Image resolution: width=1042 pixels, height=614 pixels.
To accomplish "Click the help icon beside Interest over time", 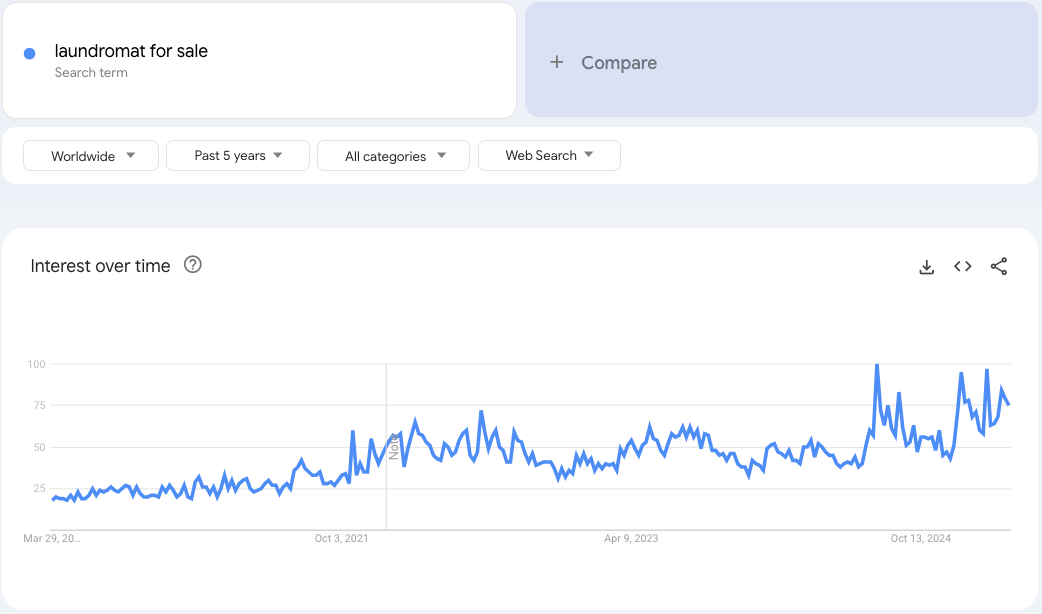I will [x=193, y=265].
